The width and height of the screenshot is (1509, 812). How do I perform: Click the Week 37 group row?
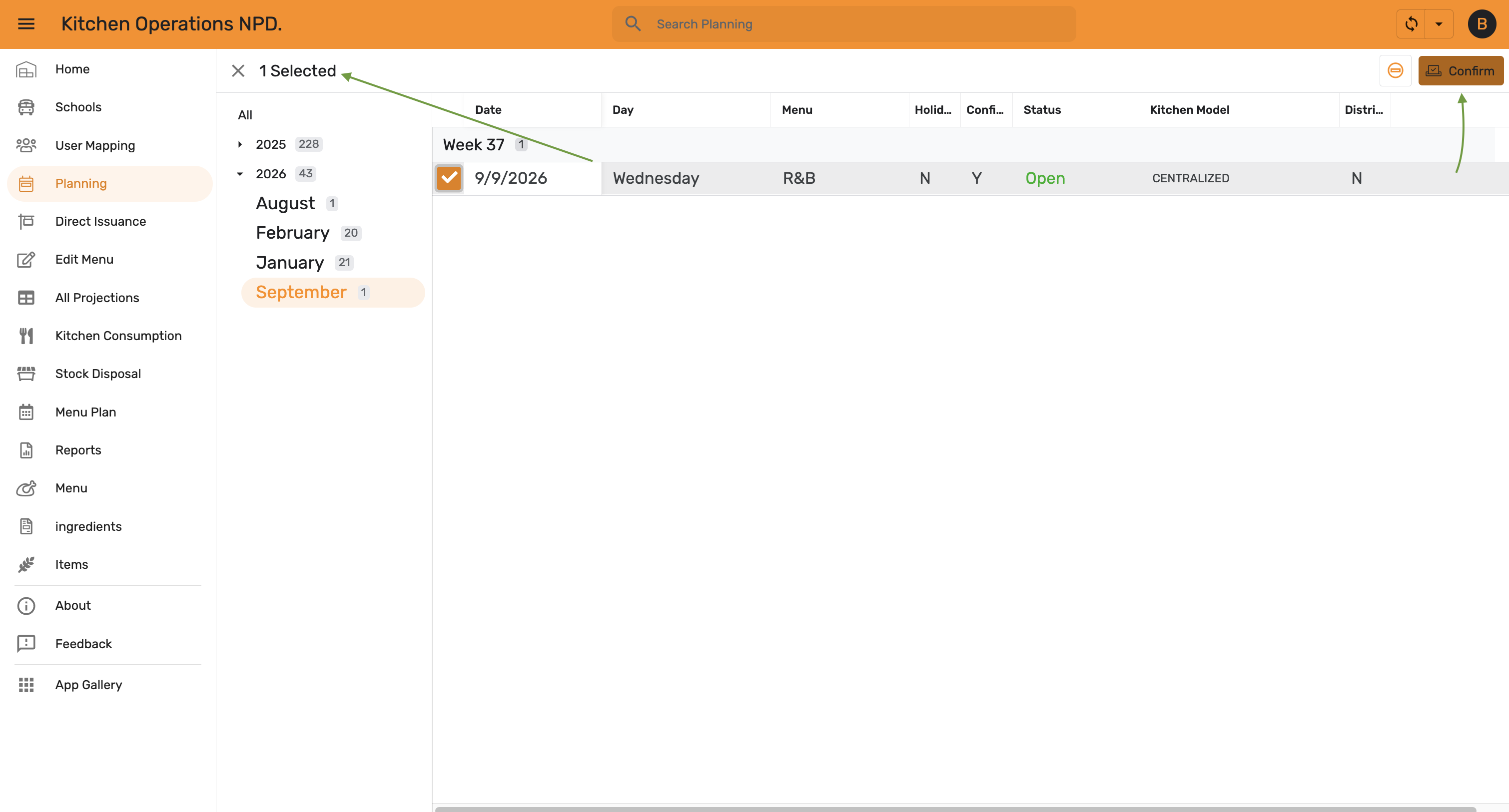(x=964, y=145)
